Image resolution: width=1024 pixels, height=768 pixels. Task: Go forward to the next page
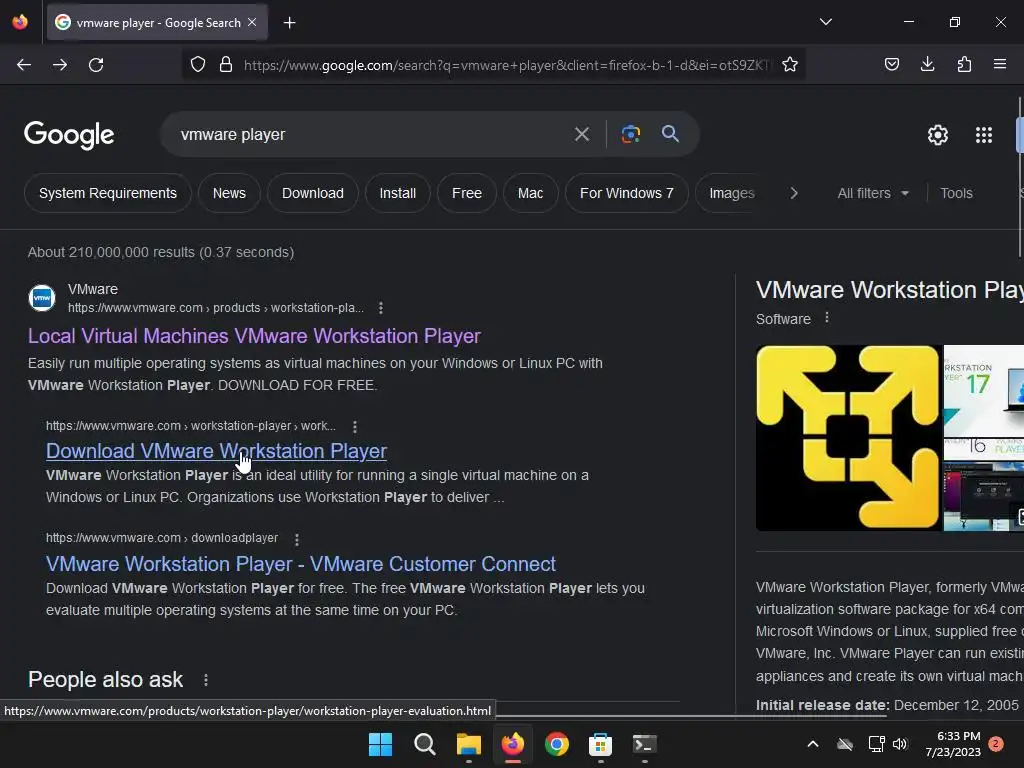click(x=60, y=65)
